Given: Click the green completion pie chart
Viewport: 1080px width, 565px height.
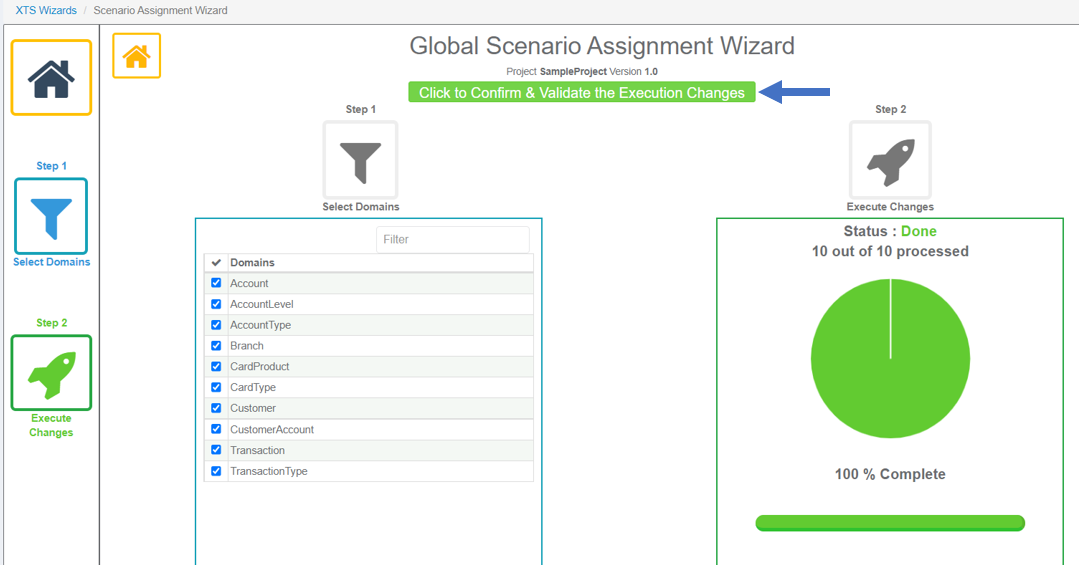Looking at the screenshot, I should (x=890, y=358).
